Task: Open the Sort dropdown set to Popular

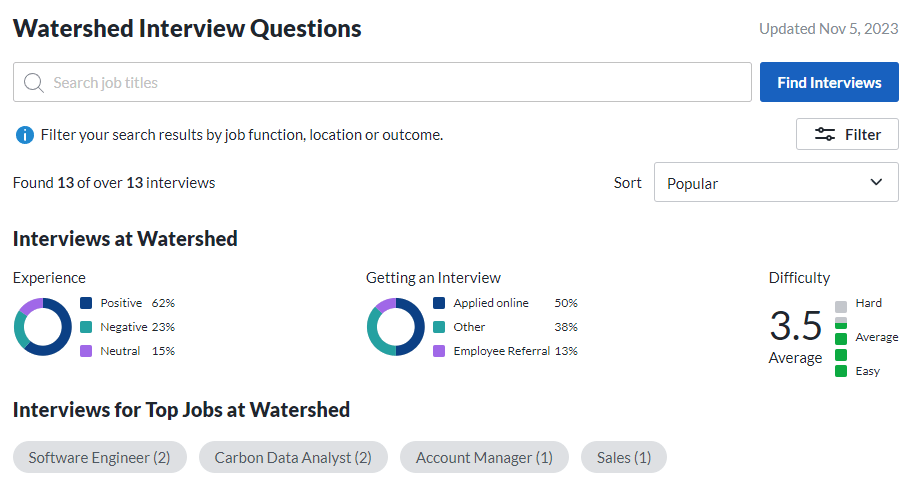Action: point(775,183)
